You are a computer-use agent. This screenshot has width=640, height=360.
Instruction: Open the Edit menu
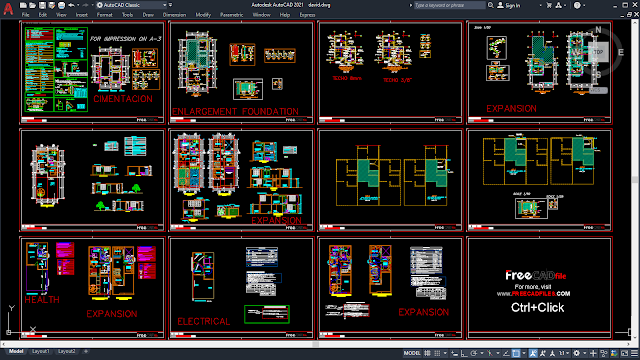[x=43, y=15]
